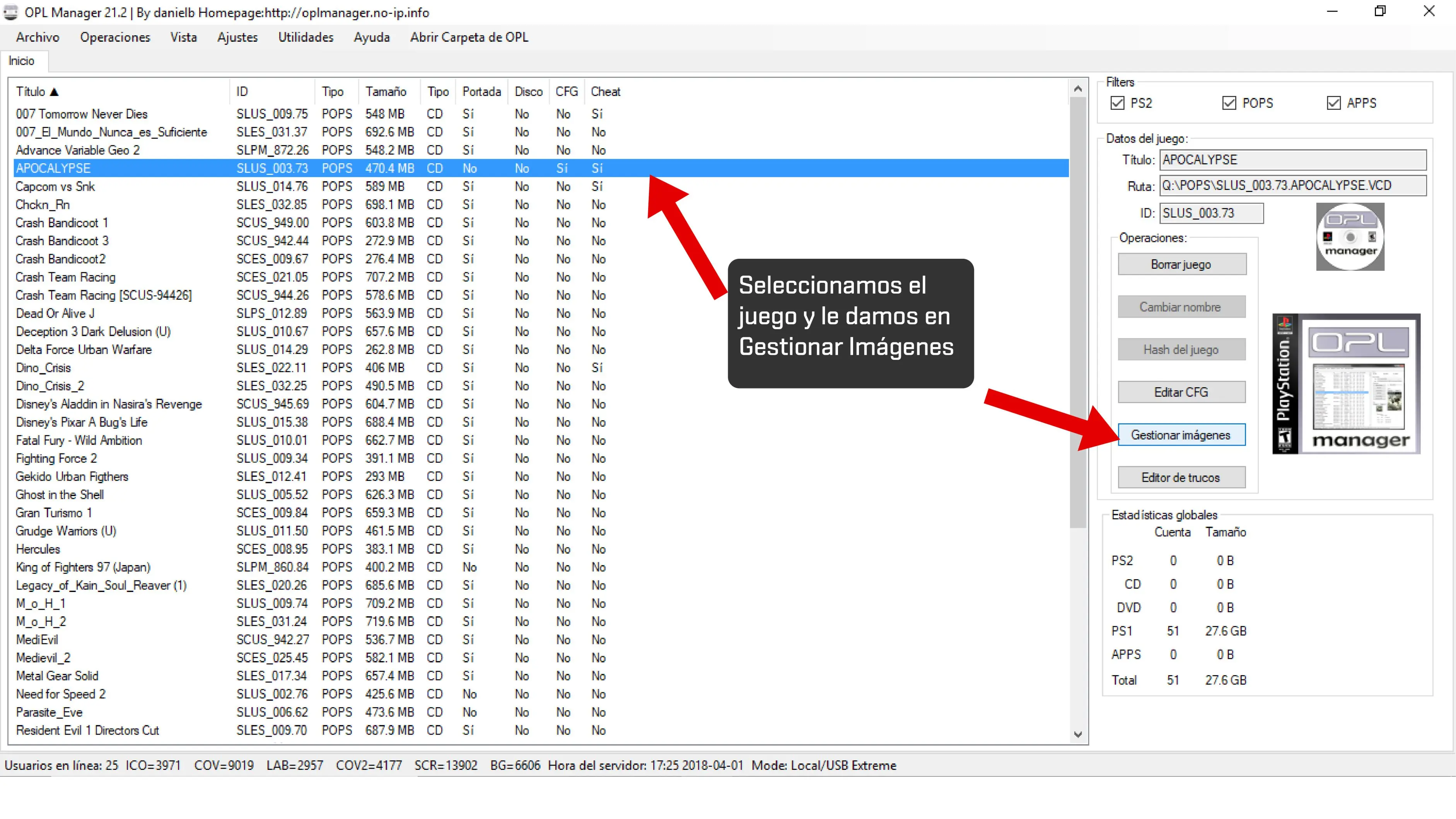Open the Editor de trucos button
The width and height of the screenshot is (1456, 819).
[x=1182, y=477]
